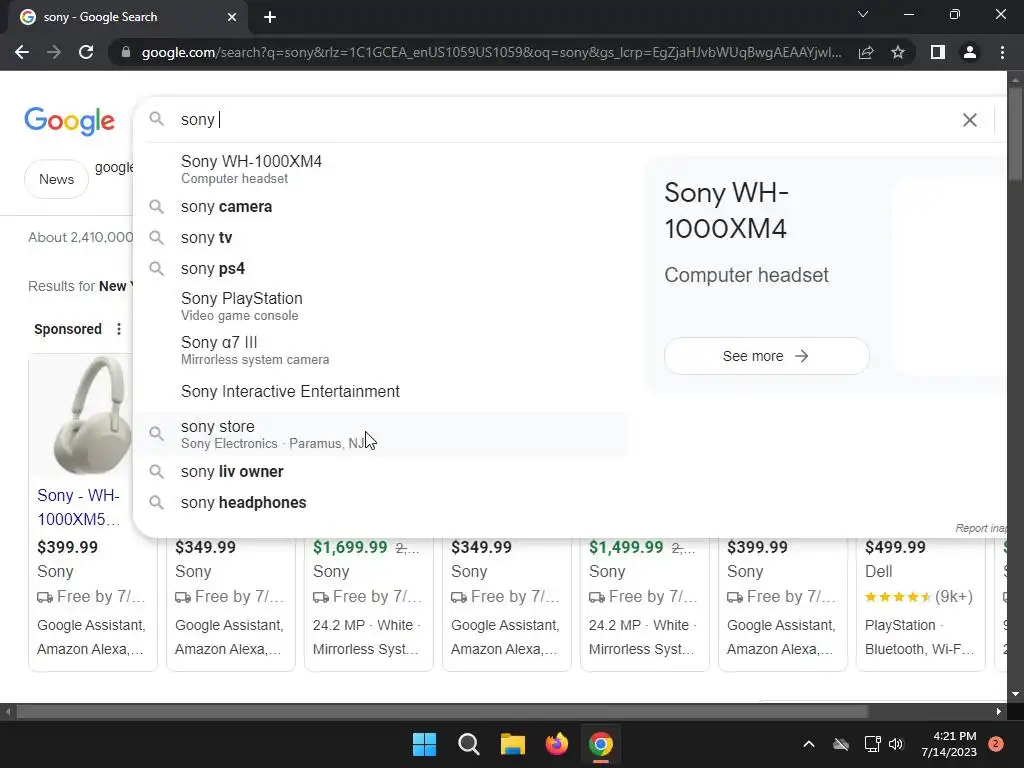This screenshot has width=1024, height=768.
Task: Click the '$1,699.99' product price
Action: [x=350, y=547]
